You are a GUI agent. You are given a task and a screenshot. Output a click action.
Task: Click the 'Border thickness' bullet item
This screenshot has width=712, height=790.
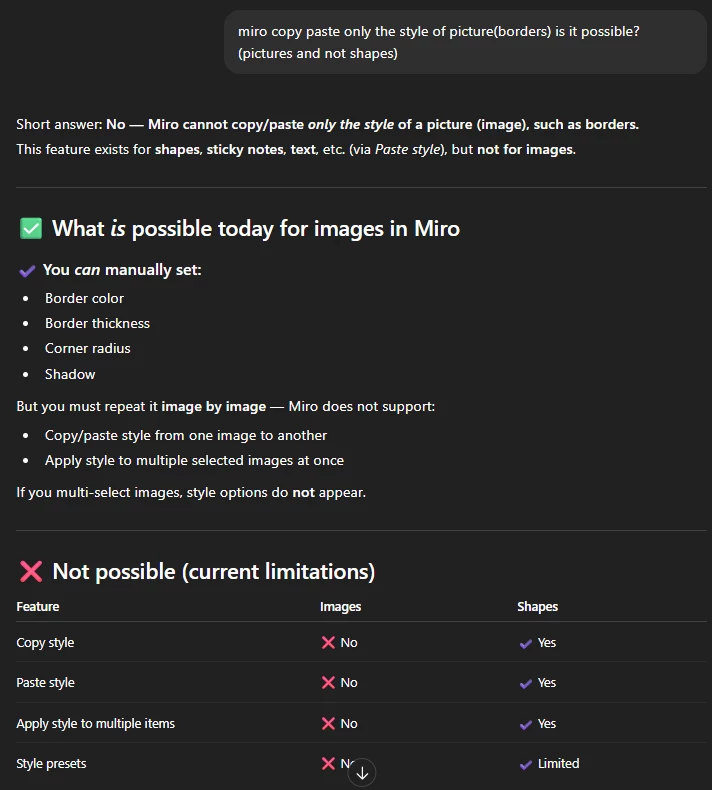point(97,323)
